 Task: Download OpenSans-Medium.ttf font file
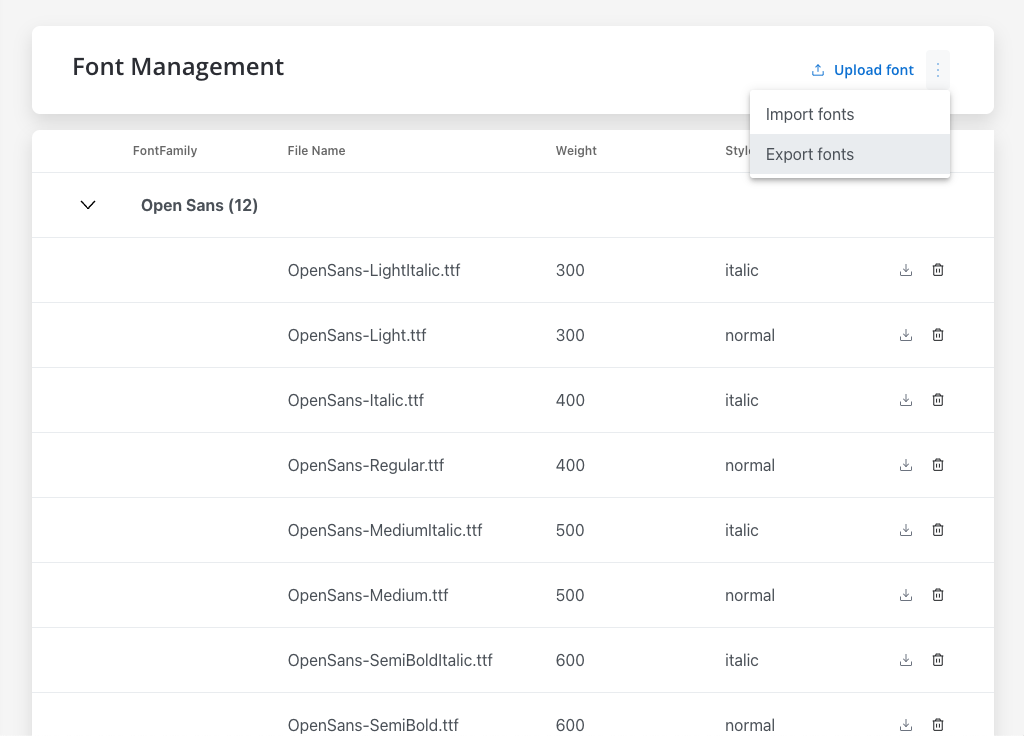[x=906, y=595]
